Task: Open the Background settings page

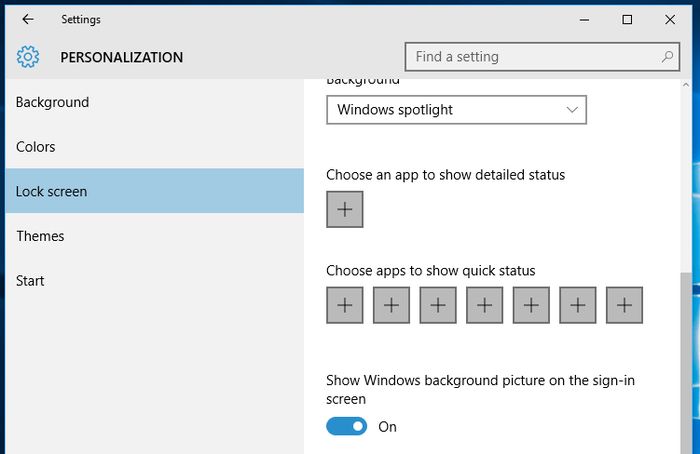Action: click(52, 102)
